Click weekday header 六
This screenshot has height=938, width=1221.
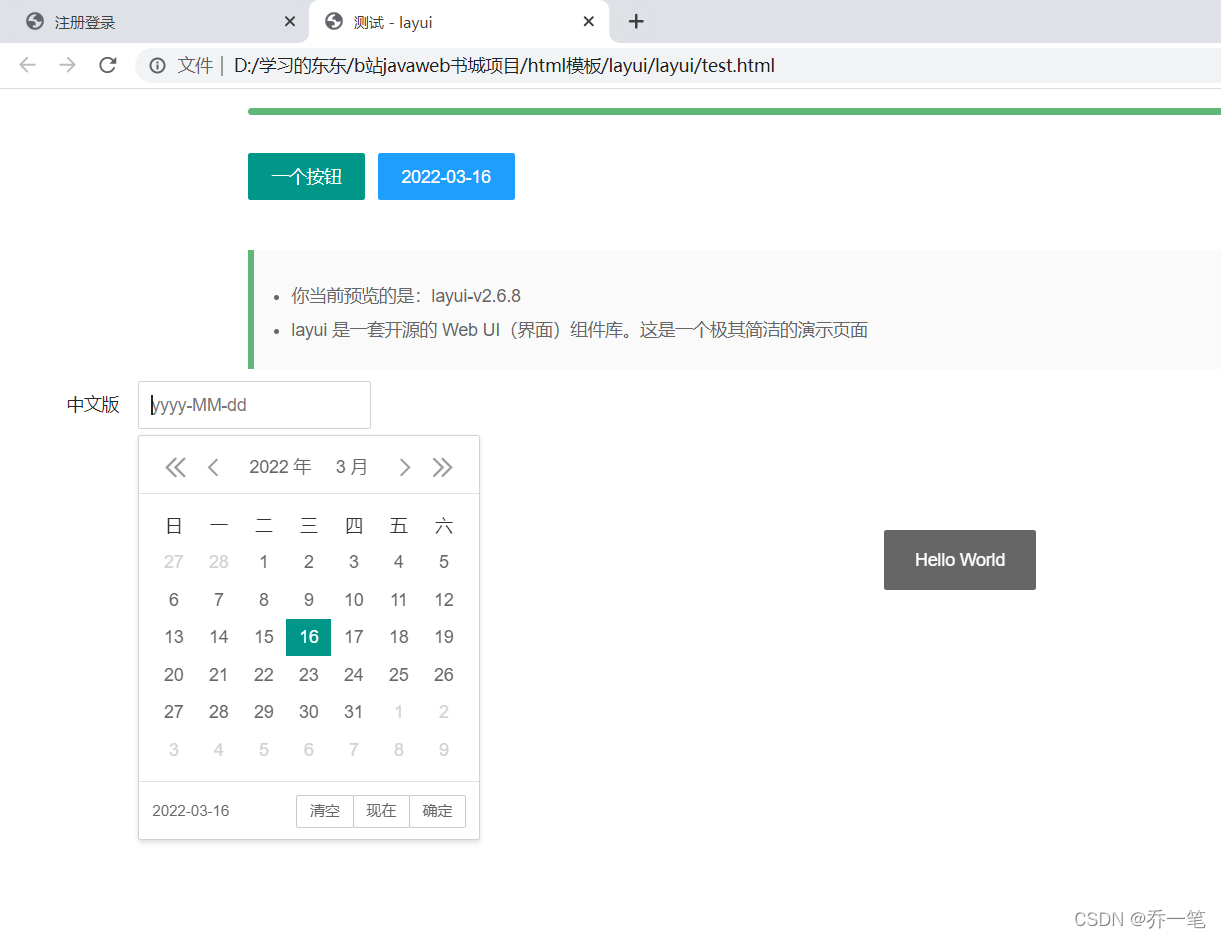(x=444, y=526)
